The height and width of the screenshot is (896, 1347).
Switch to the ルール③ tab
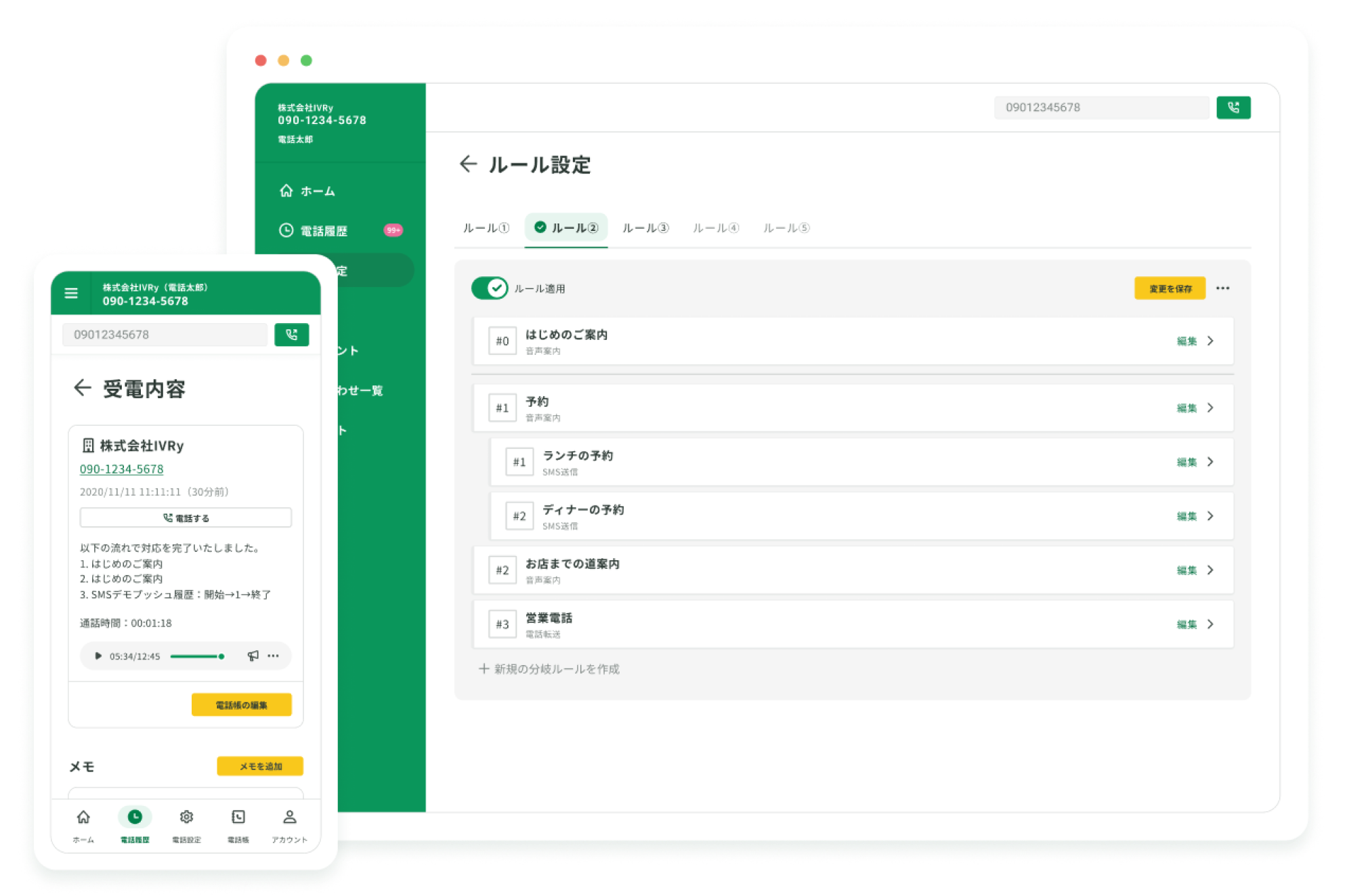645,228
